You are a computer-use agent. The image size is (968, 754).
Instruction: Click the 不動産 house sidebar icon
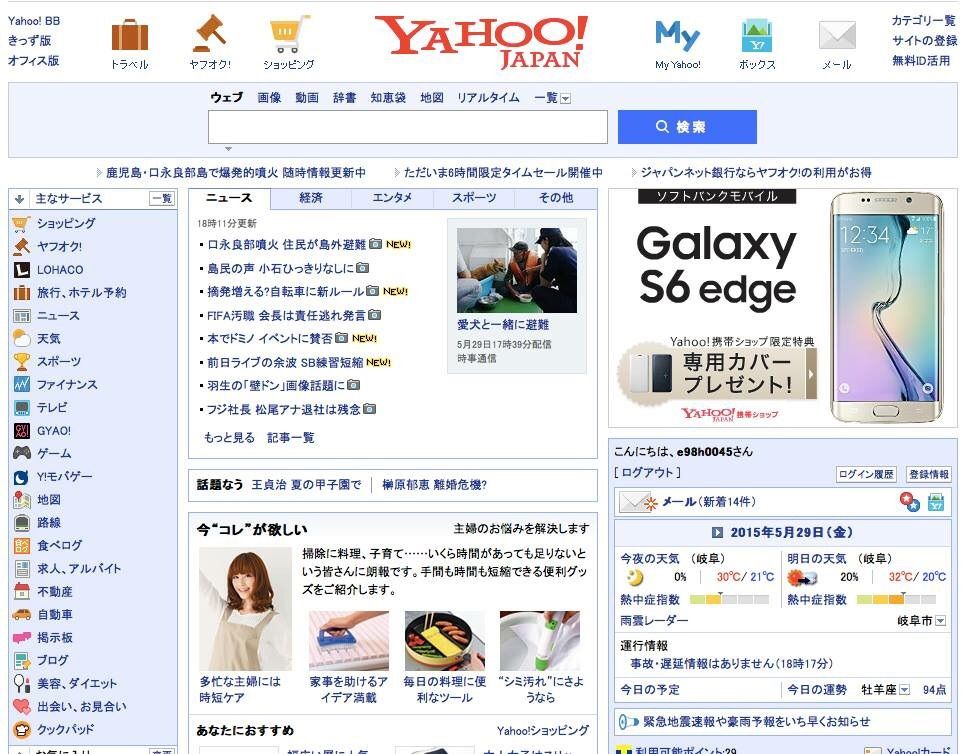click(22, 592)
